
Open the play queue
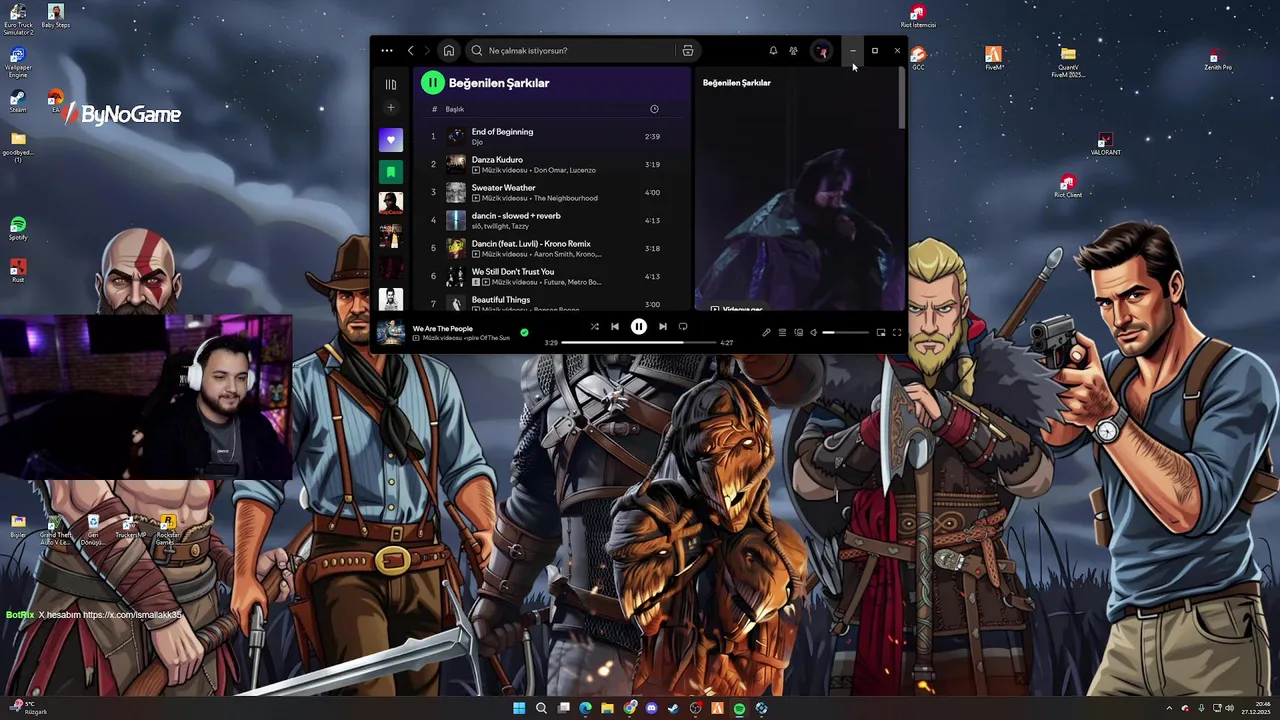pyautogui.click(x=782, y=332)
